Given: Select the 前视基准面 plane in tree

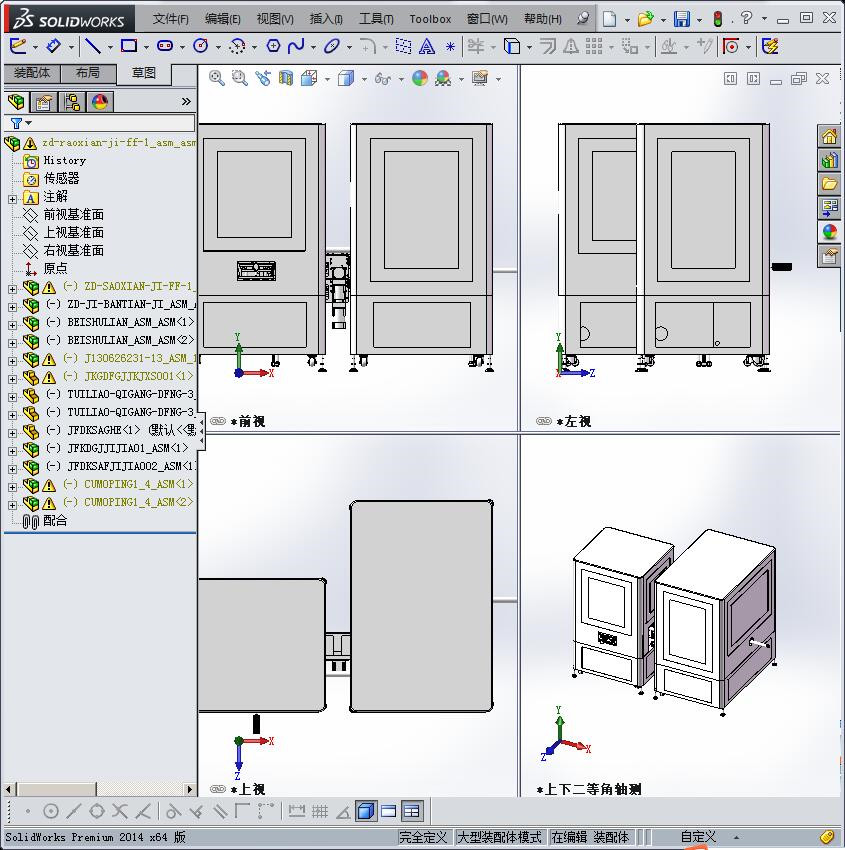Looking at the screenshot, I should point(73,215).
